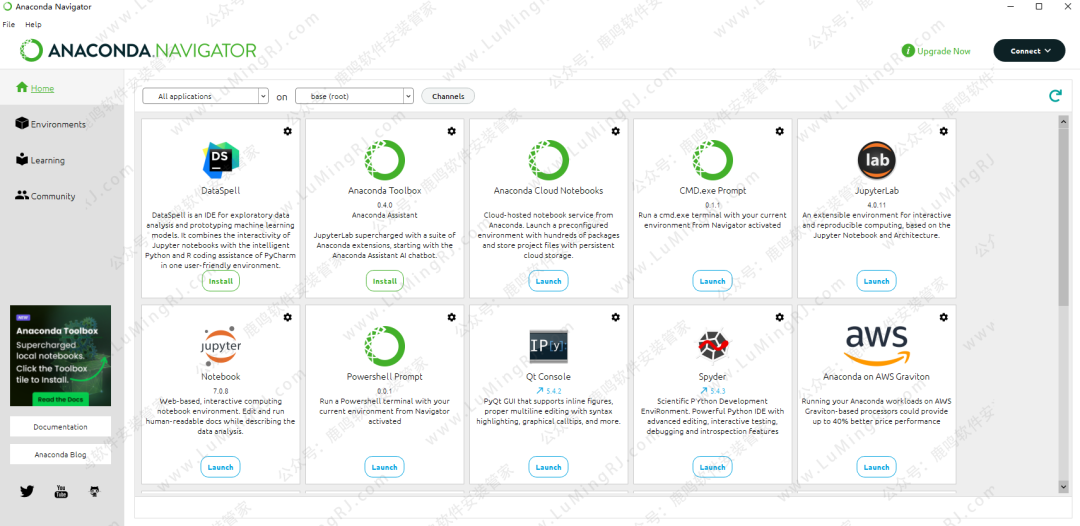The width and height of the screenshot is (1080, 526).
Task: Open the gear options on JupyterLab tile
Action: (x=943, y=131)
